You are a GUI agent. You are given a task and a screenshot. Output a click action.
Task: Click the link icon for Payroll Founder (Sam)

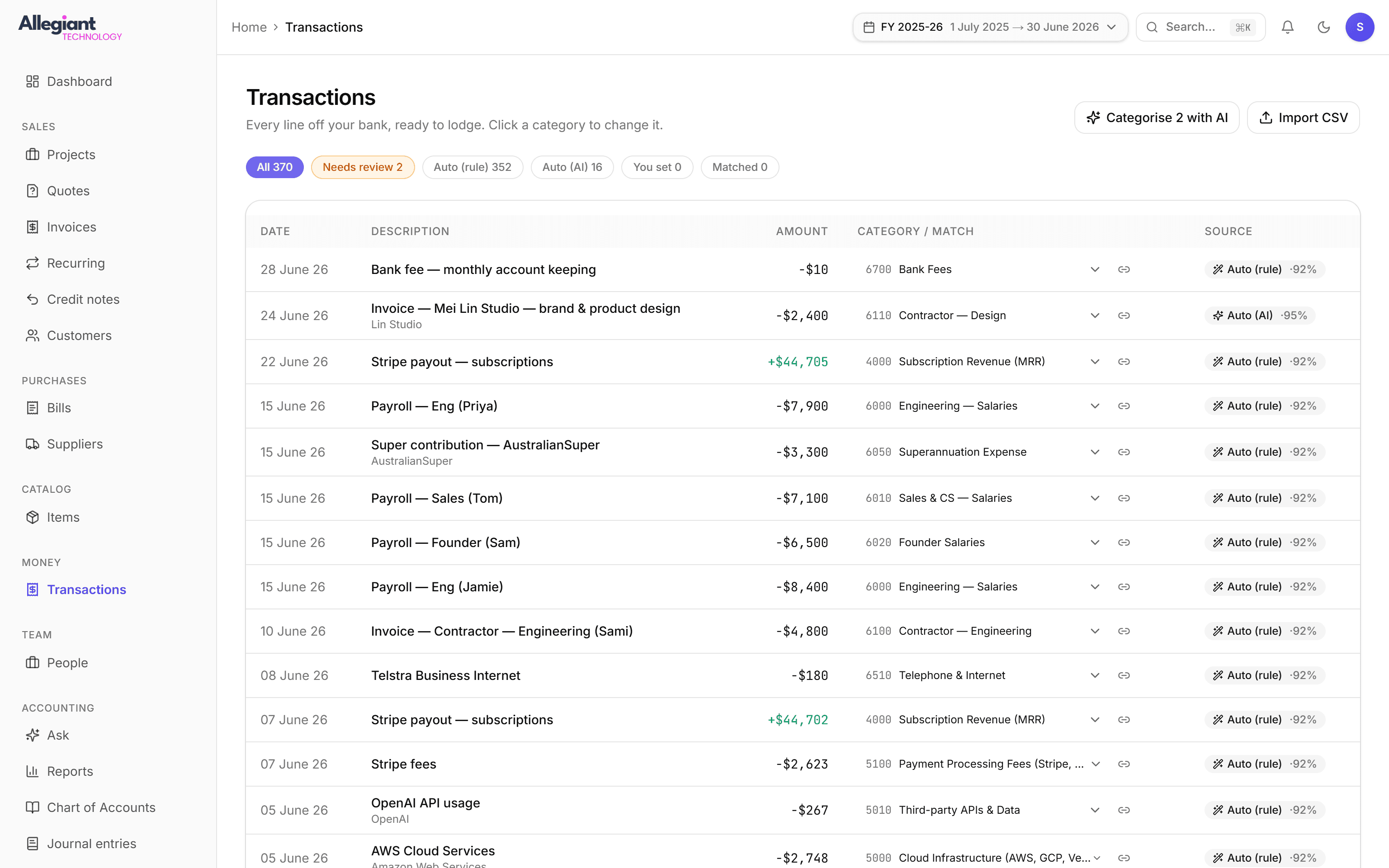pos(1124,542)
